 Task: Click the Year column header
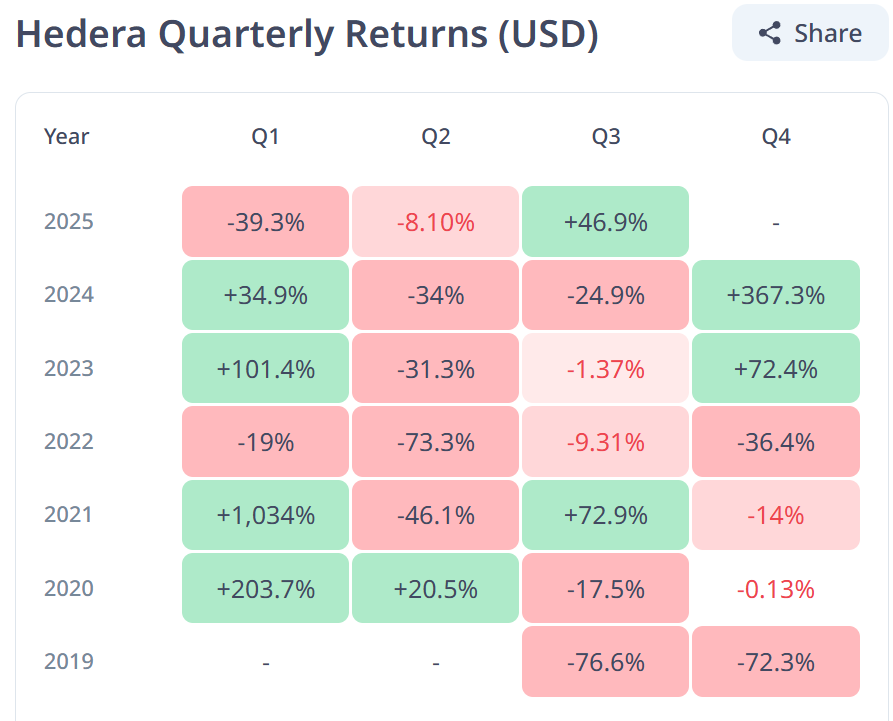point(66,136)
